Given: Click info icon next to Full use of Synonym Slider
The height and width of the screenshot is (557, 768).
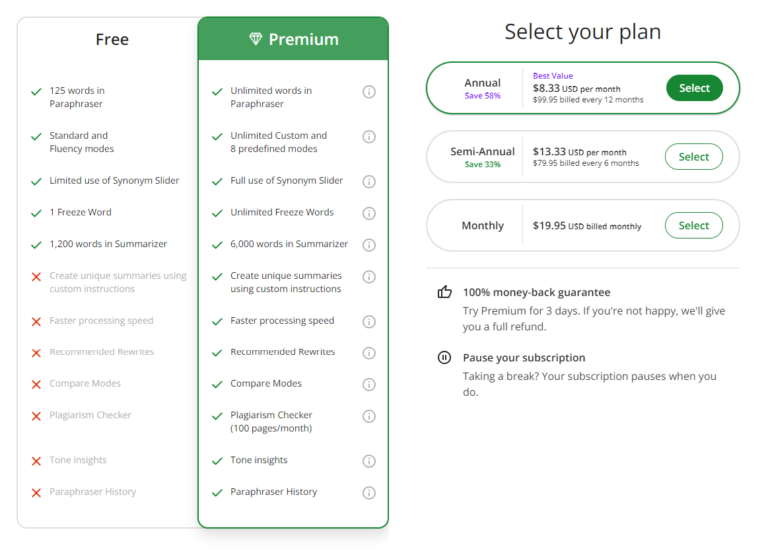Looking at the screenshot, I should pyautogui.click(x=369, y=181).
